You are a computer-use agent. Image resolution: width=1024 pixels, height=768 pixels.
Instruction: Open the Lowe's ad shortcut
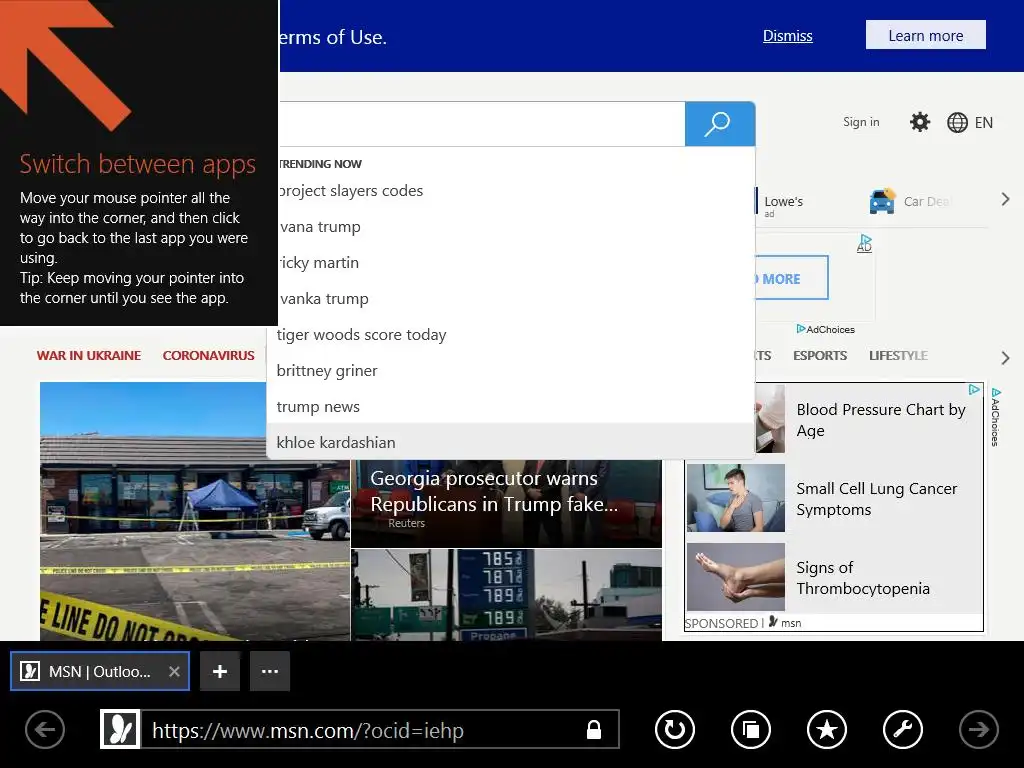point(782,201)
